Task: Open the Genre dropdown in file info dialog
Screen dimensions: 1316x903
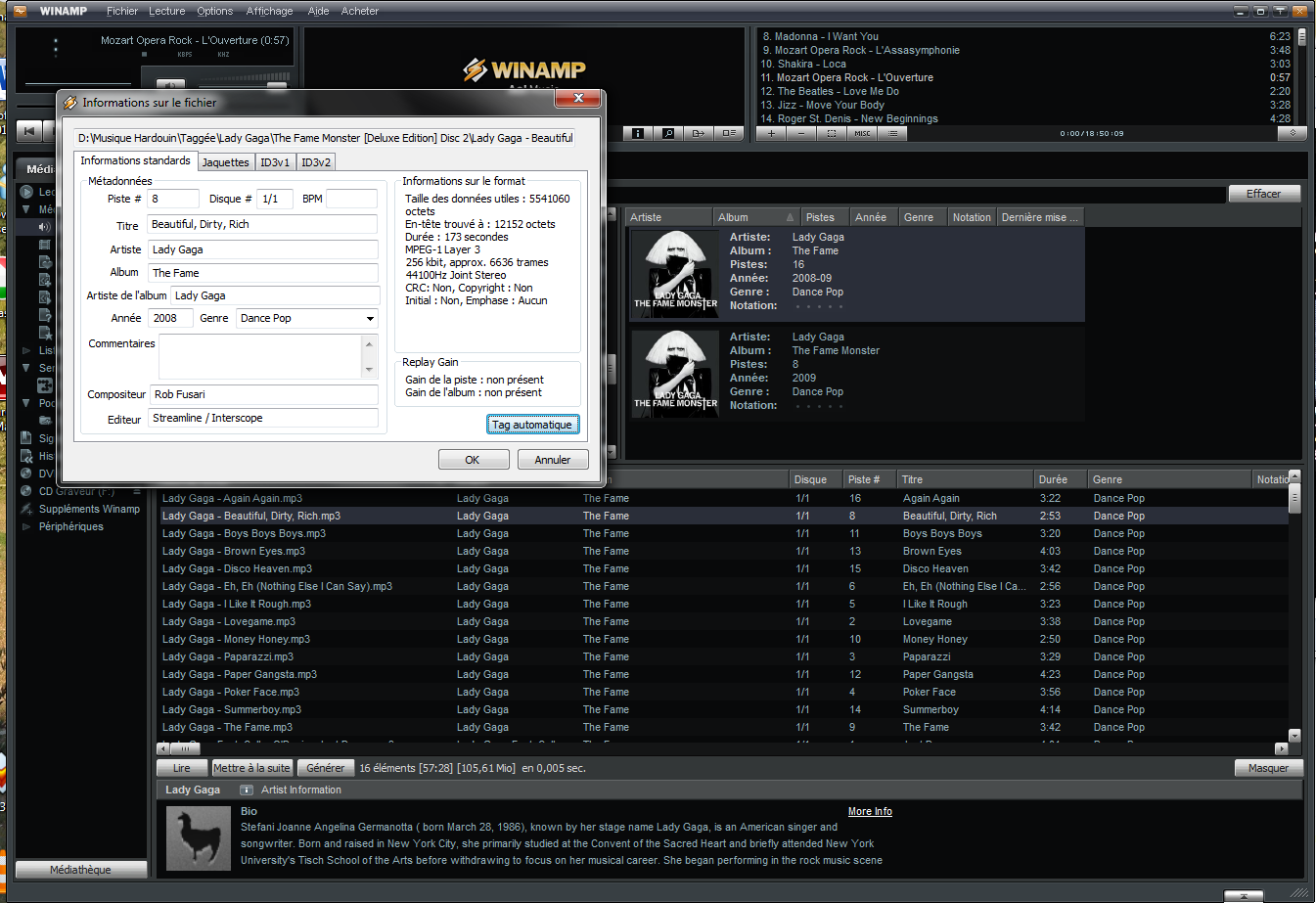Action: (370, 319)
